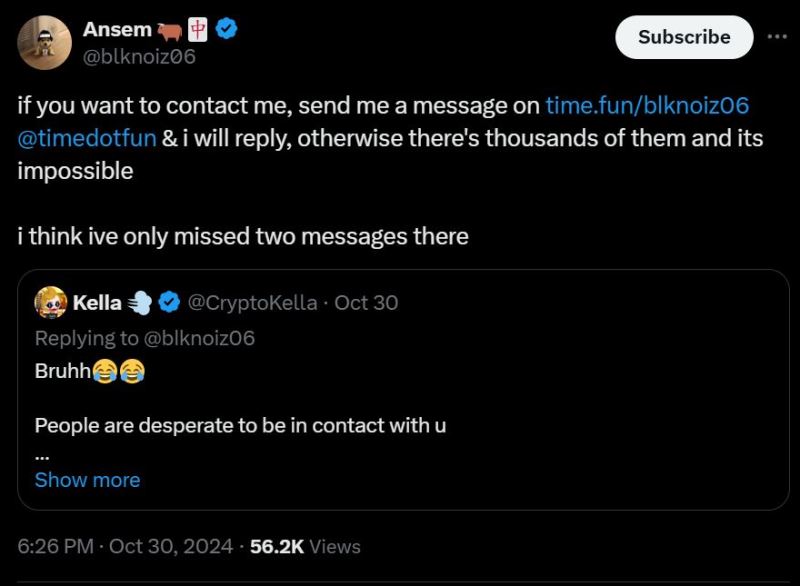Open Kella's profile avatar
Image resolution: width=800 pixels, height=586 pixels.
pyautogui.click(x=51, y=302)
